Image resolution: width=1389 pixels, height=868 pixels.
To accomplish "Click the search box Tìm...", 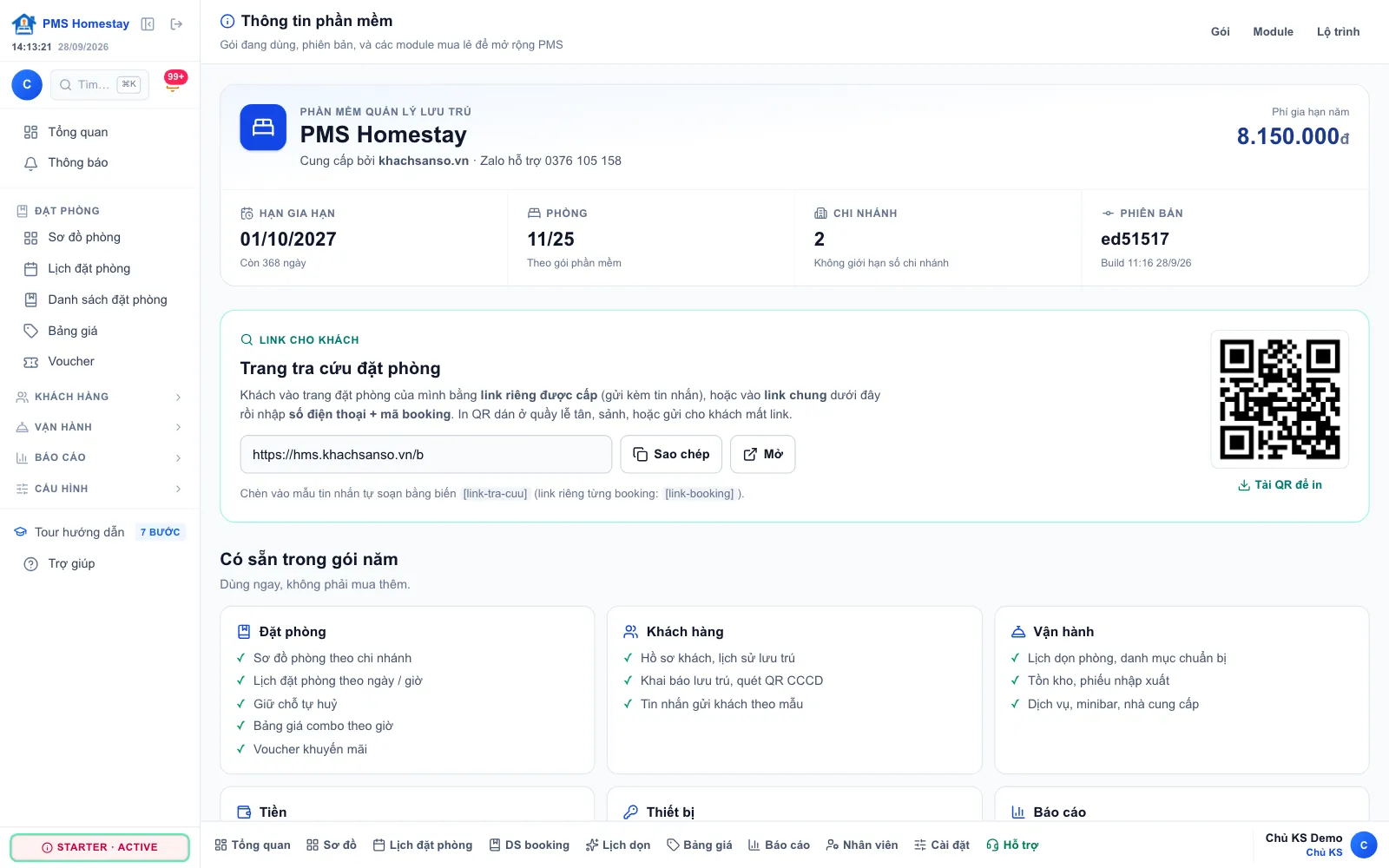I will pyautogui.click(x=100, y=84).
